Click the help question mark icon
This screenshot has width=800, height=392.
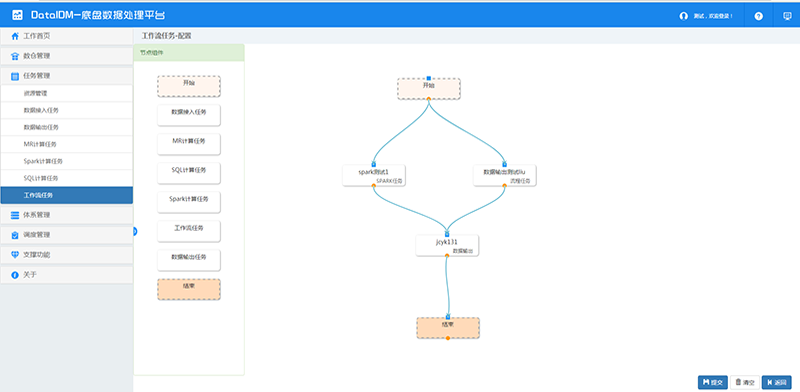tap(758, 16)
